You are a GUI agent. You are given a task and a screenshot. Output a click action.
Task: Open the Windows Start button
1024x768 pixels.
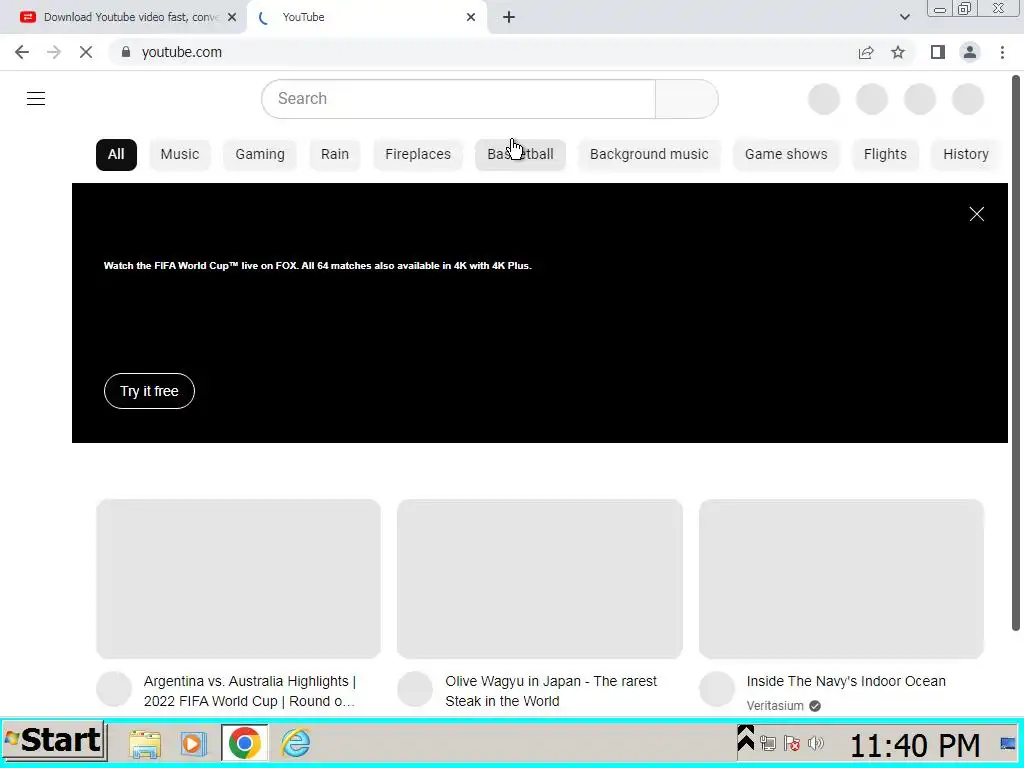54,742
